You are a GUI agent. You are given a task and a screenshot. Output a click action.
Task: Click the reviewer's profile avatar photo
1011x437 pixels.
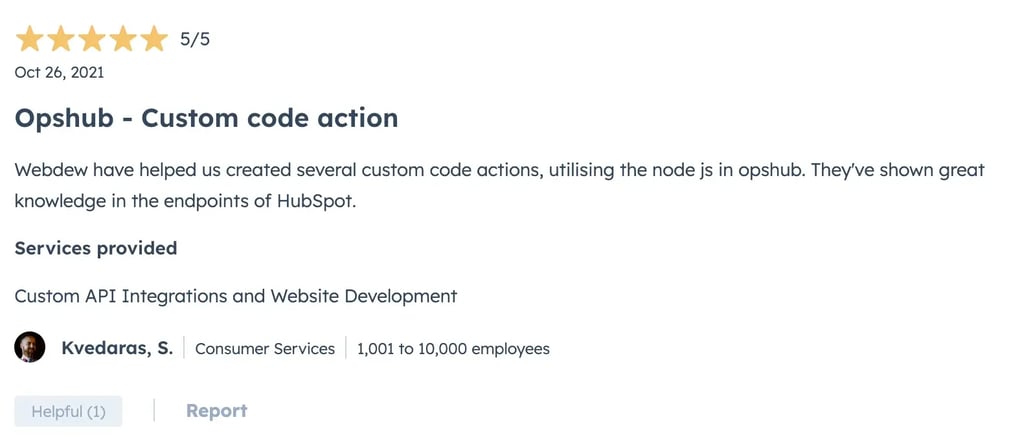pos(30,348)
